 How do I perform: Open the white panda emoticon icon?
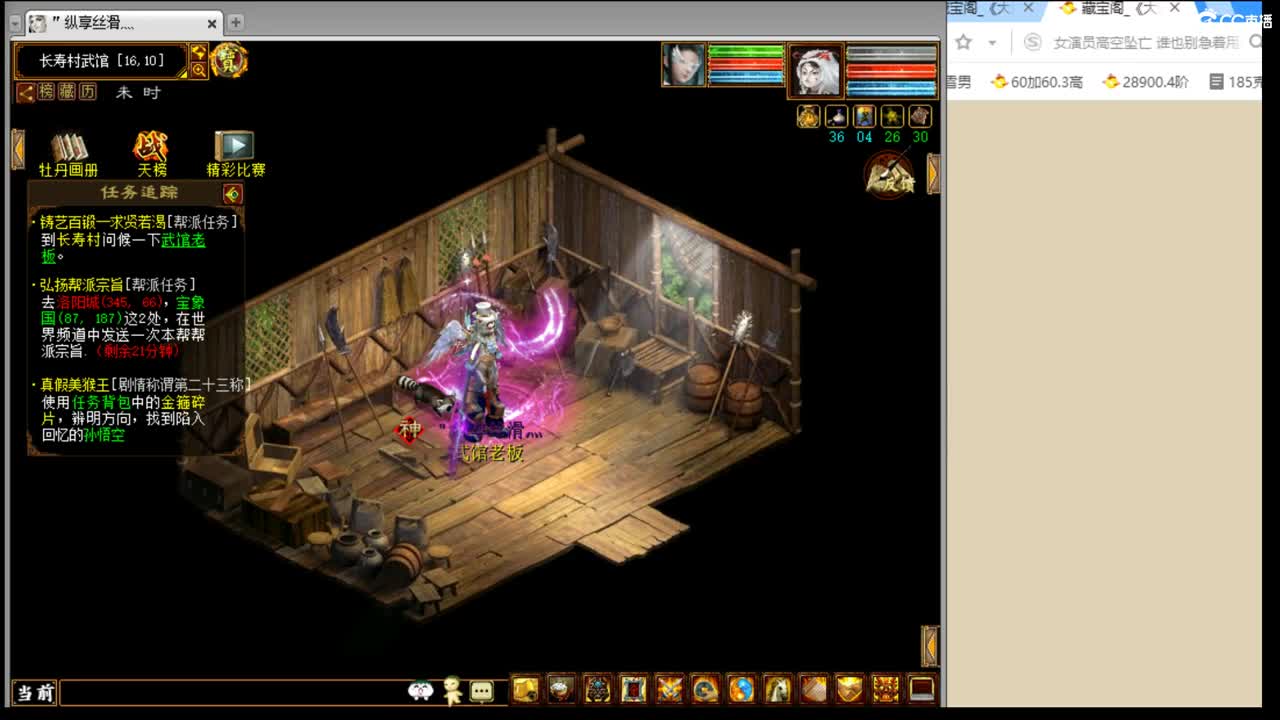[x=421, y=690]
